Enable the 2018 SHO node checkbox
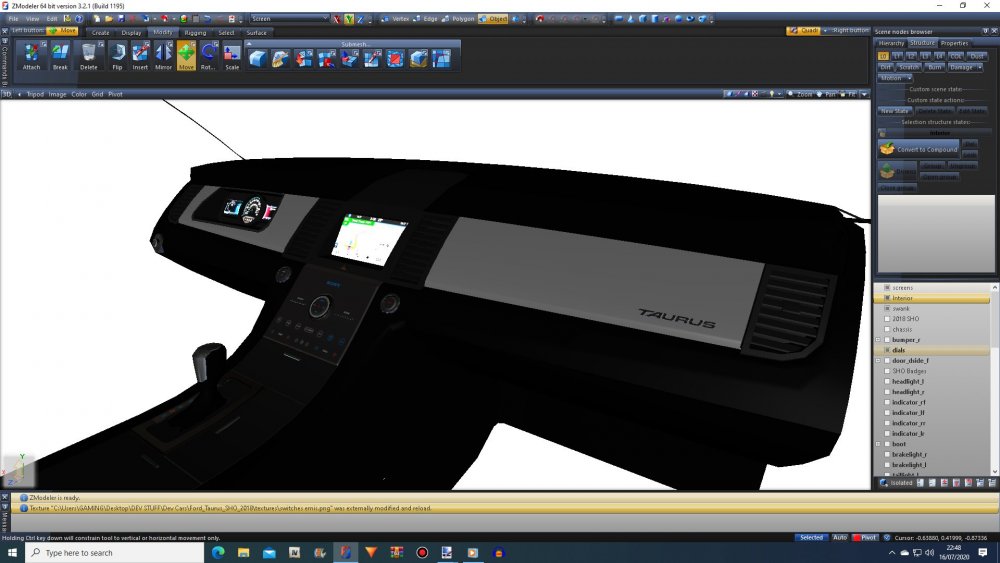 pyautogui.click(x=887, y=318)
